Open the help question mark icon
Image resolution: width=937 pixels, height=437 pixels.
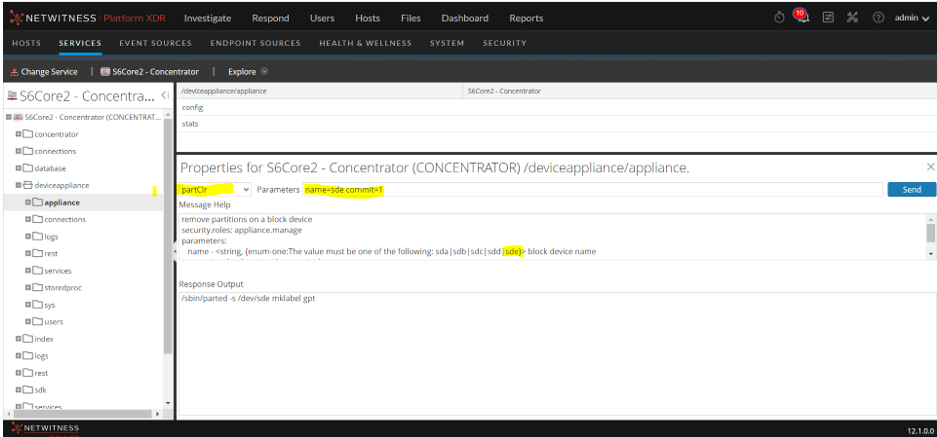coord(878,18)
